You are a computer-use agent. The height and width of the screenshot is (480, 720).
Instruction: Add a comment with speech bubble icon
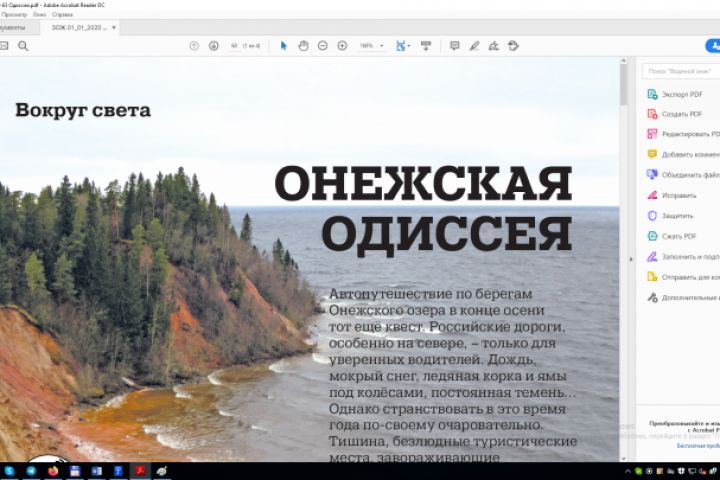click(455, 46)
